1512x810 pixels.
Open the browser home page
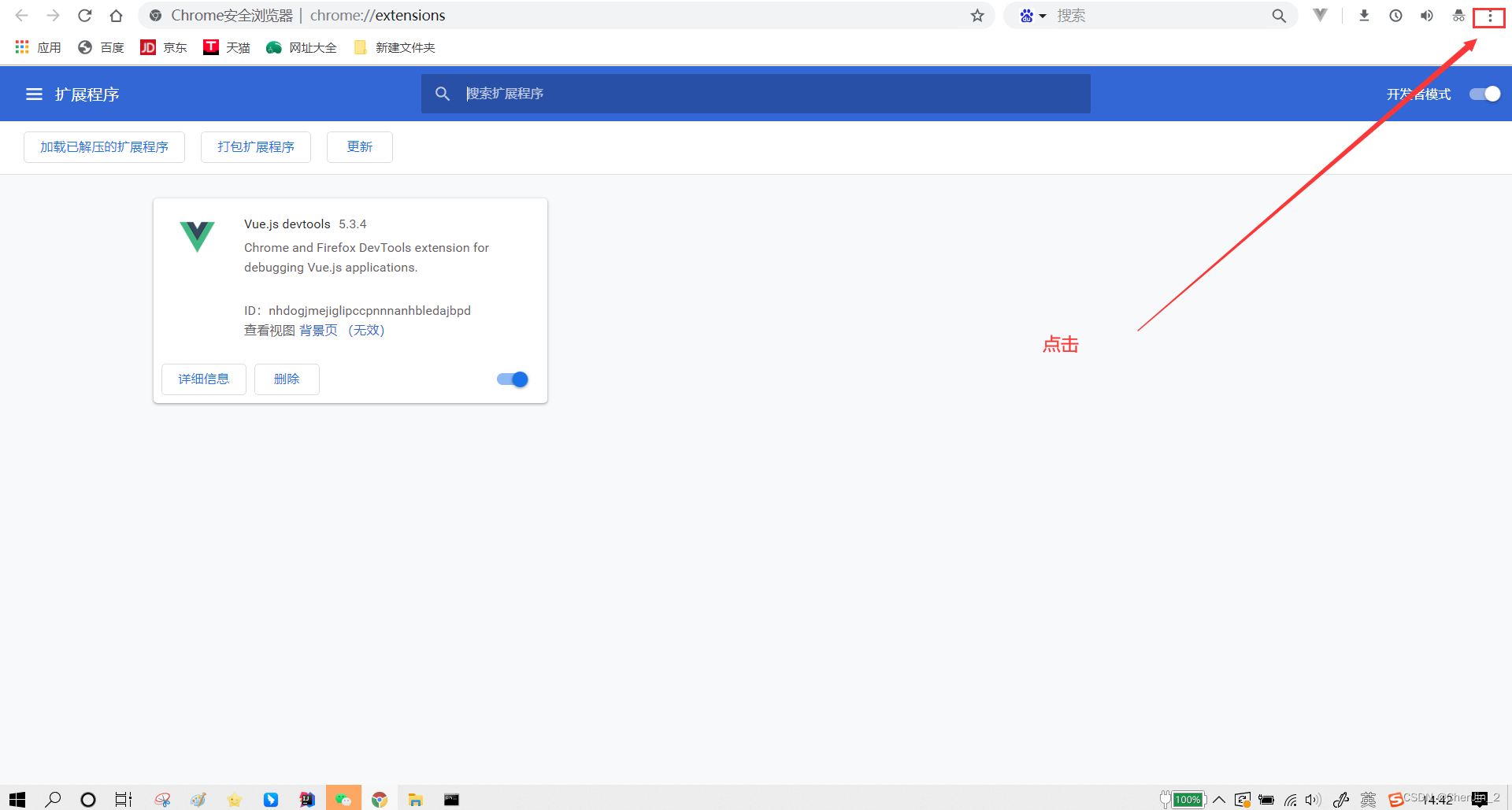pyautogui.click(x=117, y=16)
